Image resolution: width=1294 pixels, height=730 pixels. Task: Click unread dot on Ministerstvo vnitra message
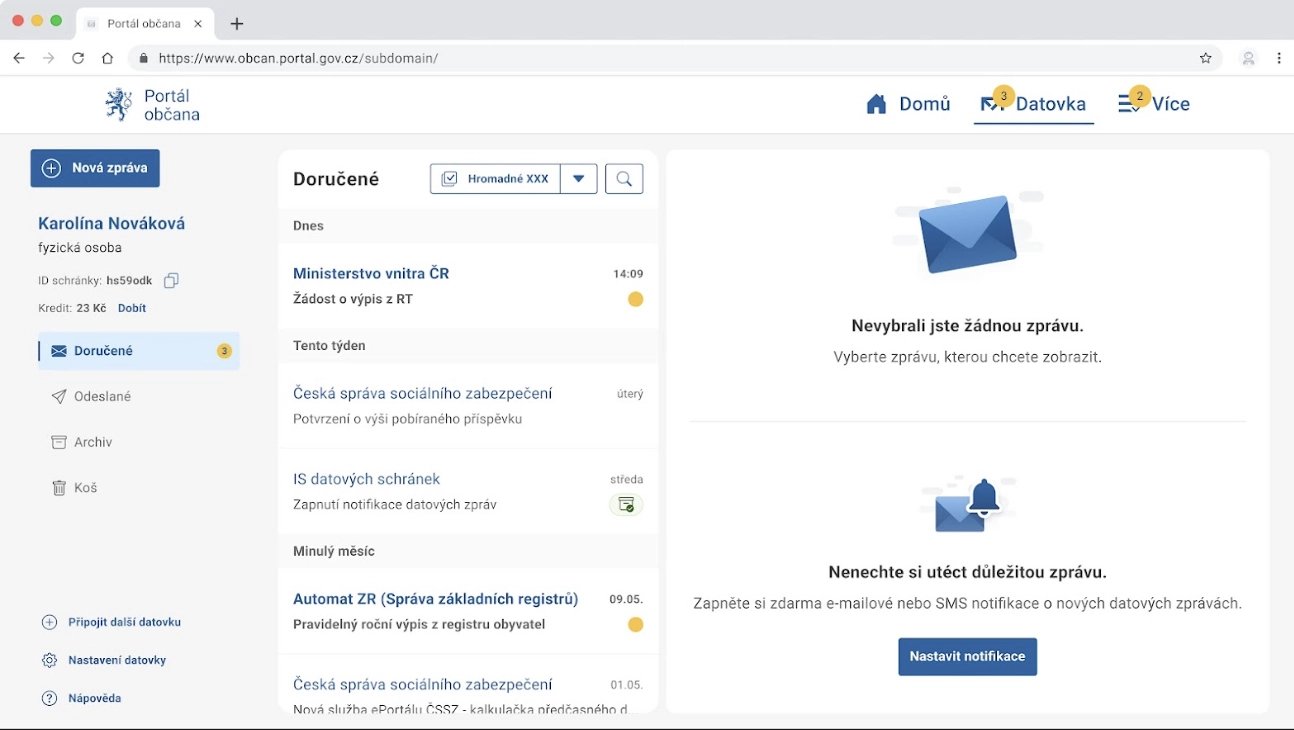(x=635, y=299)
